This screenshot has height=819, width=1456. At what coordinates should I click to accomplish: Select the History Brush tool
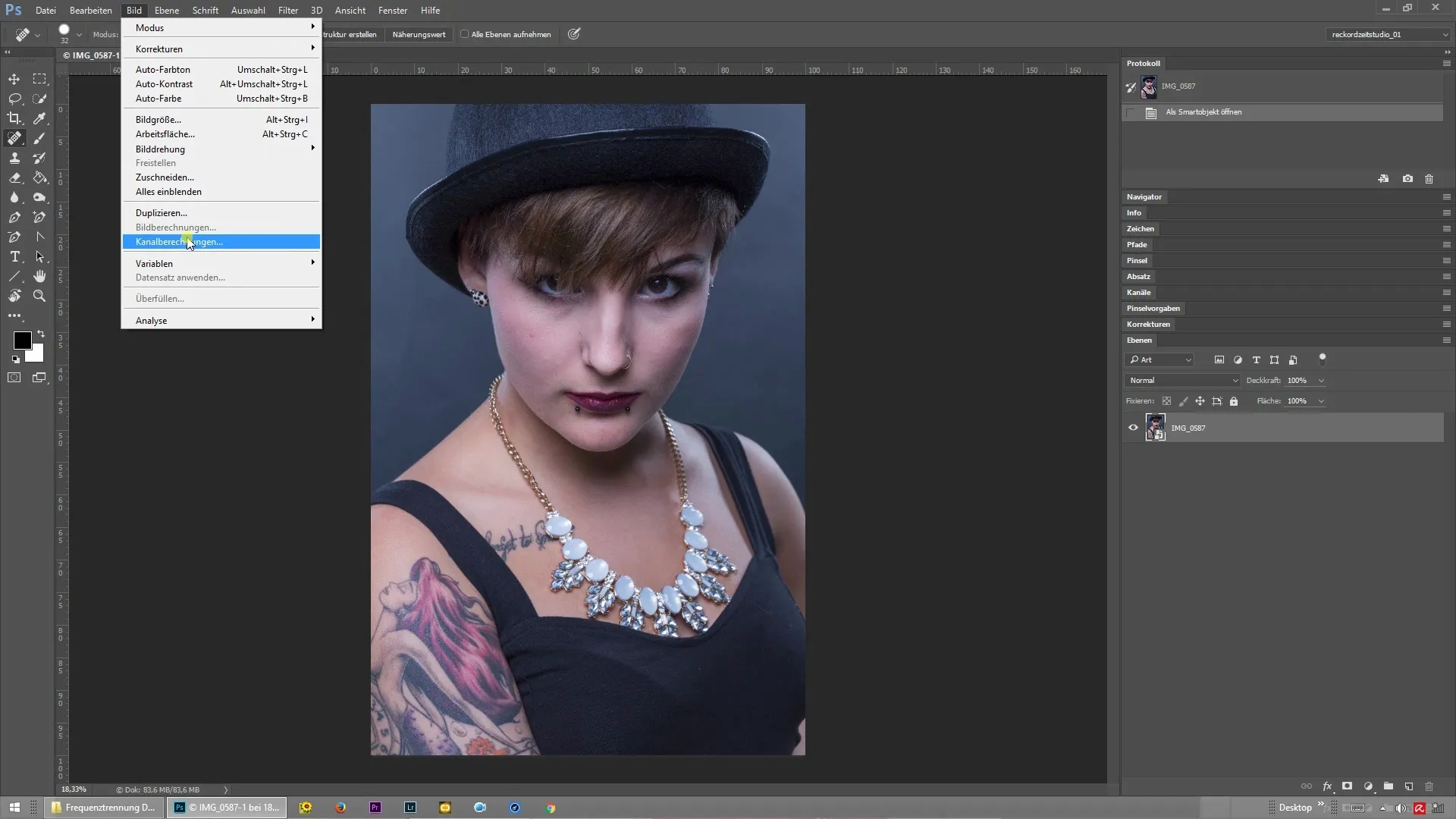pyautogui.click(x=39, y=158)
